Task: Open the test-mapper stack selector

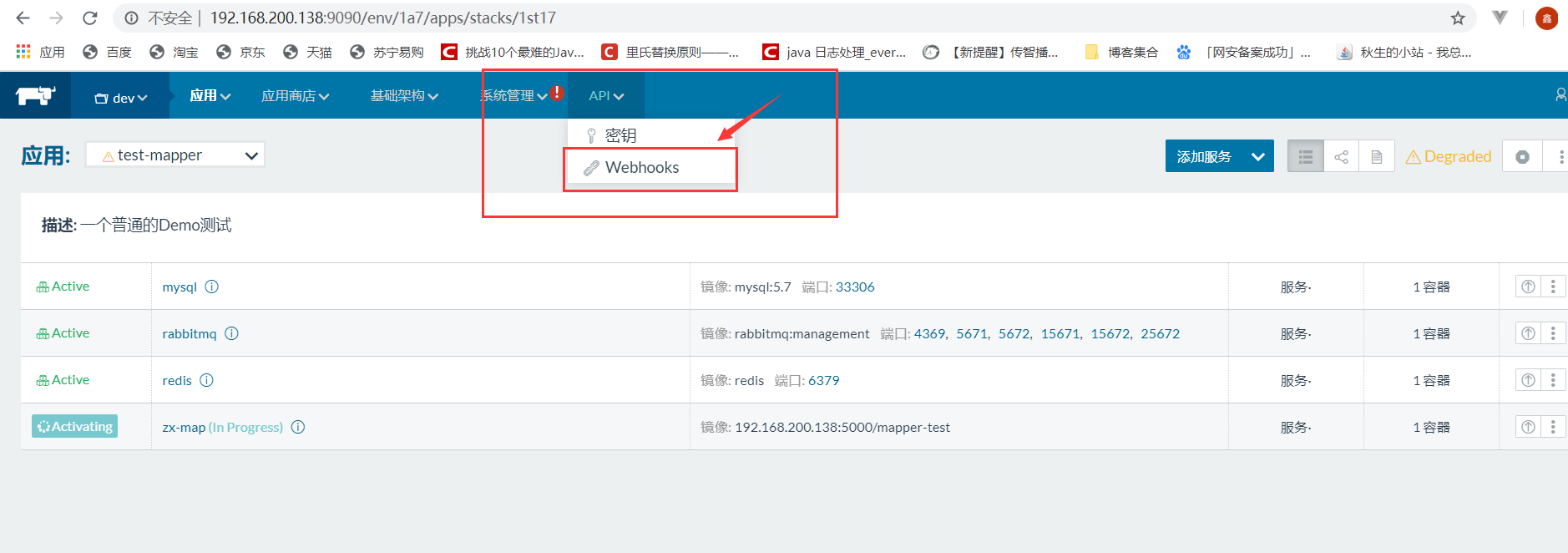Action: coord(175,155)
